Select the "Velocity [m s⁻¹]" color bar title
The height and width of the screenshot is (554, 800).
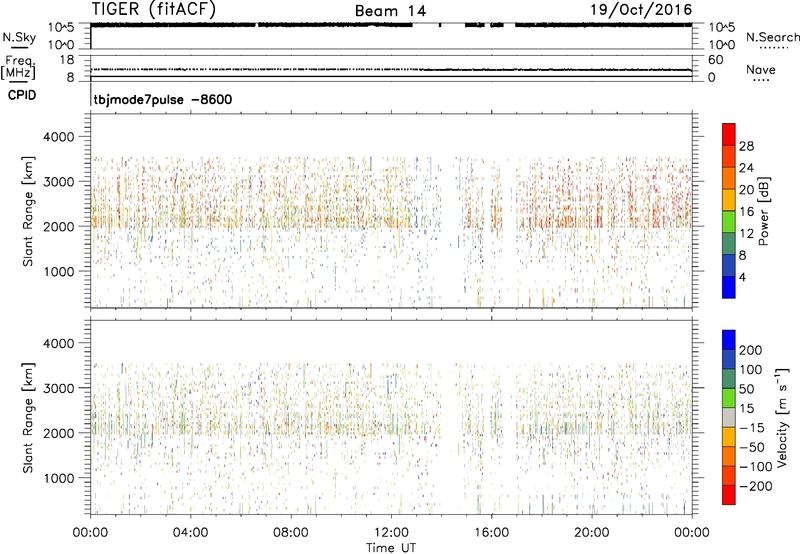[782, 417]
